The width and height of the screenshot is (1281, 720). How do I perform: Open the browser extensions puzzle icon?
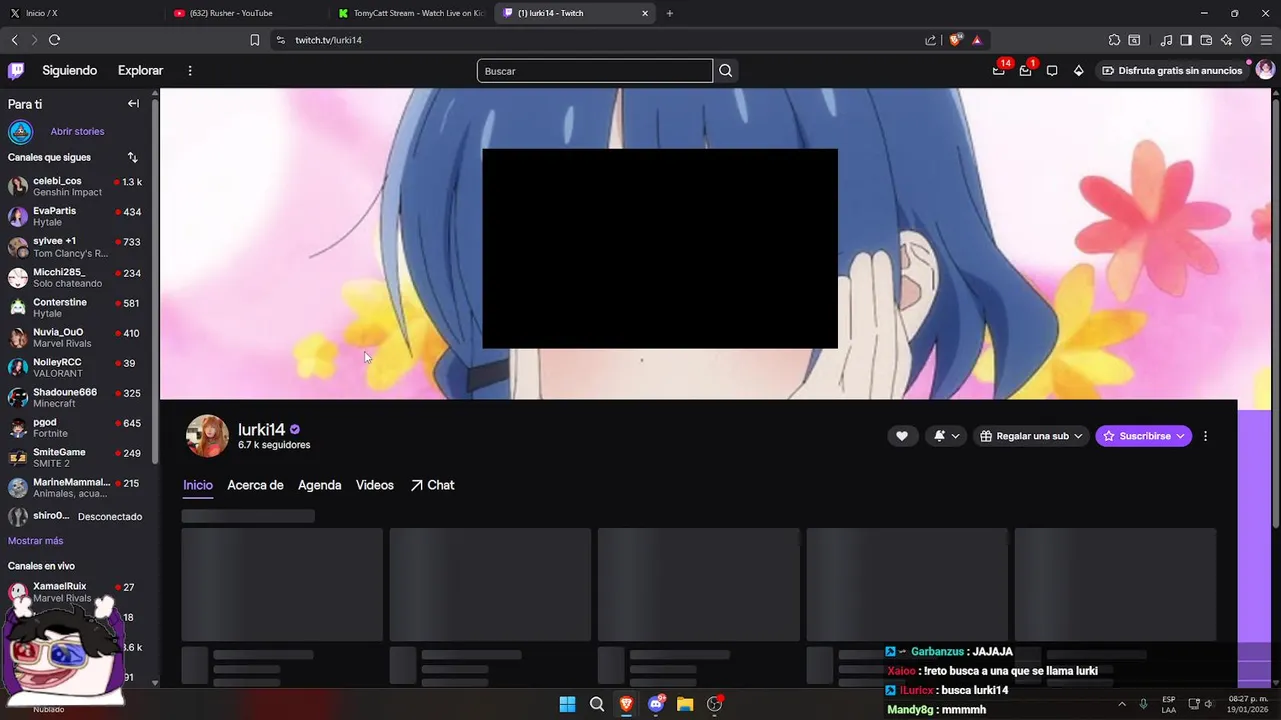coord(1114,40)
